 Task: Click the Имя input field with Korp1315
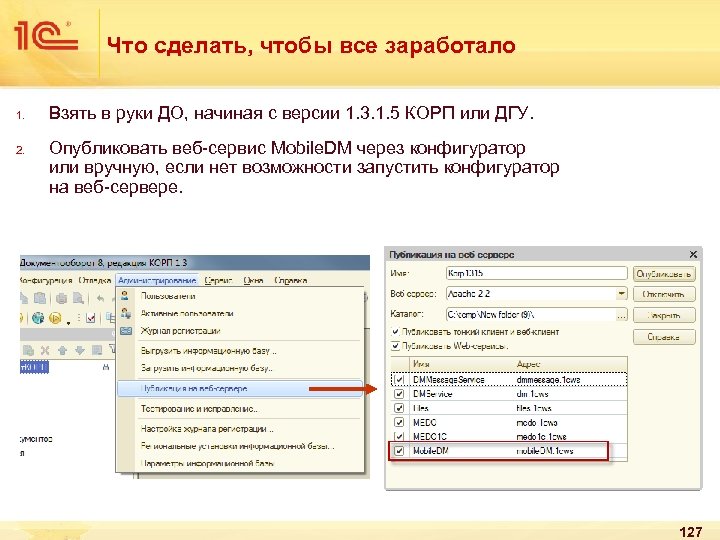(x=536, y=273)
